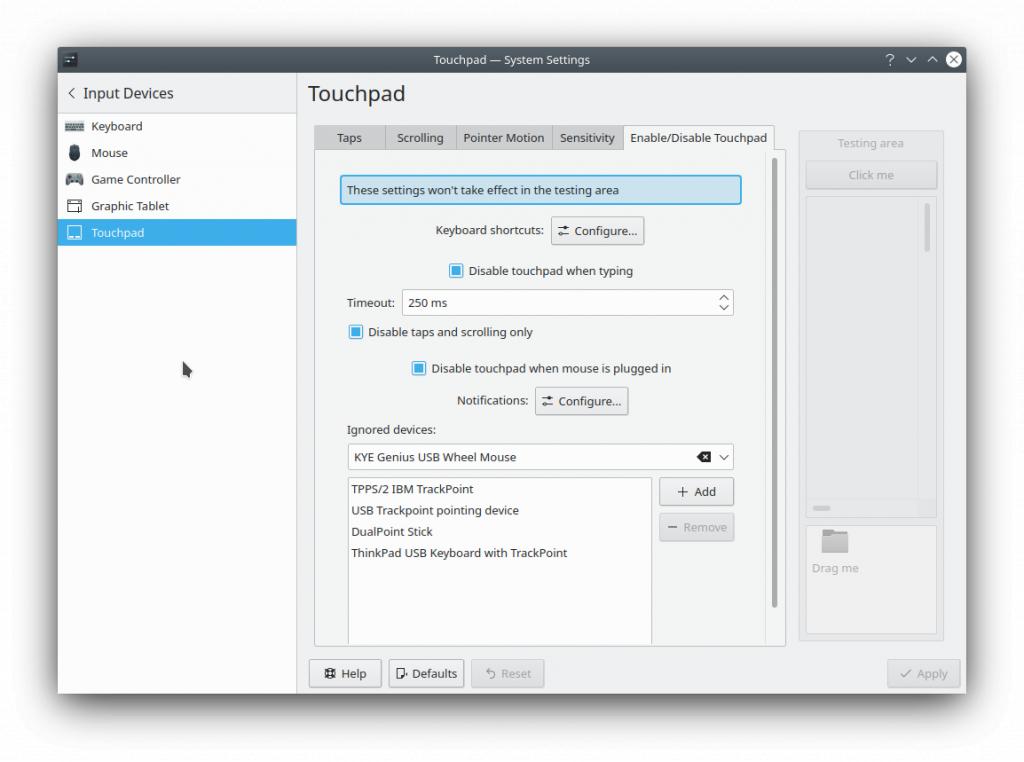Click the Keyboard icon in sidebar

[x=74, y=127]
